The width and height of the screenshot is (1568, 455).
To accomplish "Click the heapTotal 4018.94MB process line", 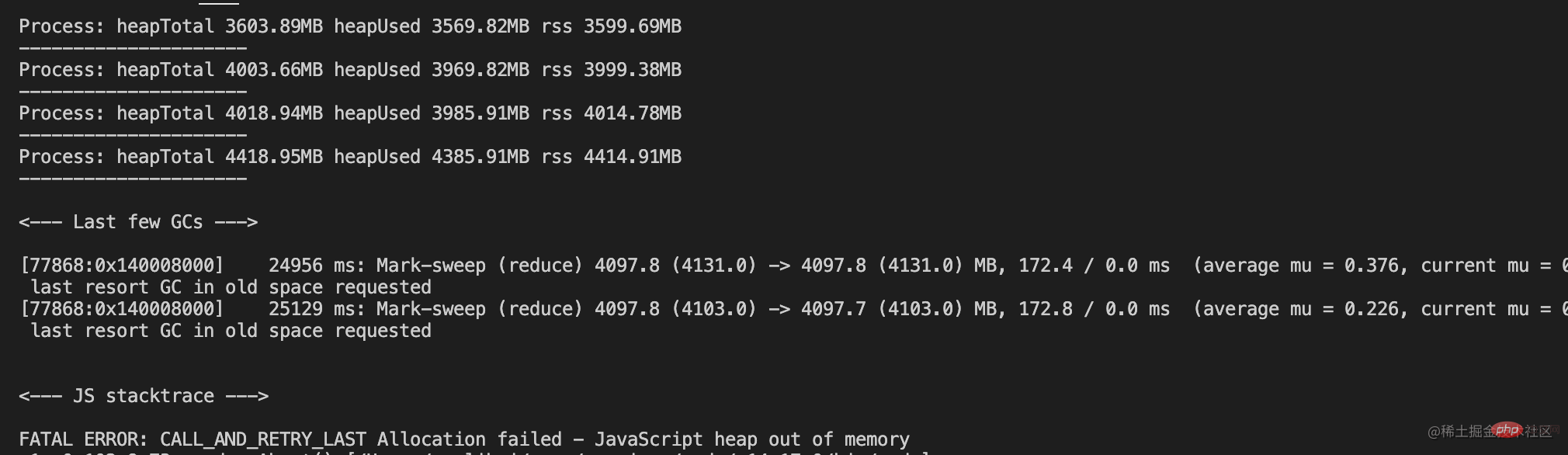I will pyautogui.click(x=350, y=113).
